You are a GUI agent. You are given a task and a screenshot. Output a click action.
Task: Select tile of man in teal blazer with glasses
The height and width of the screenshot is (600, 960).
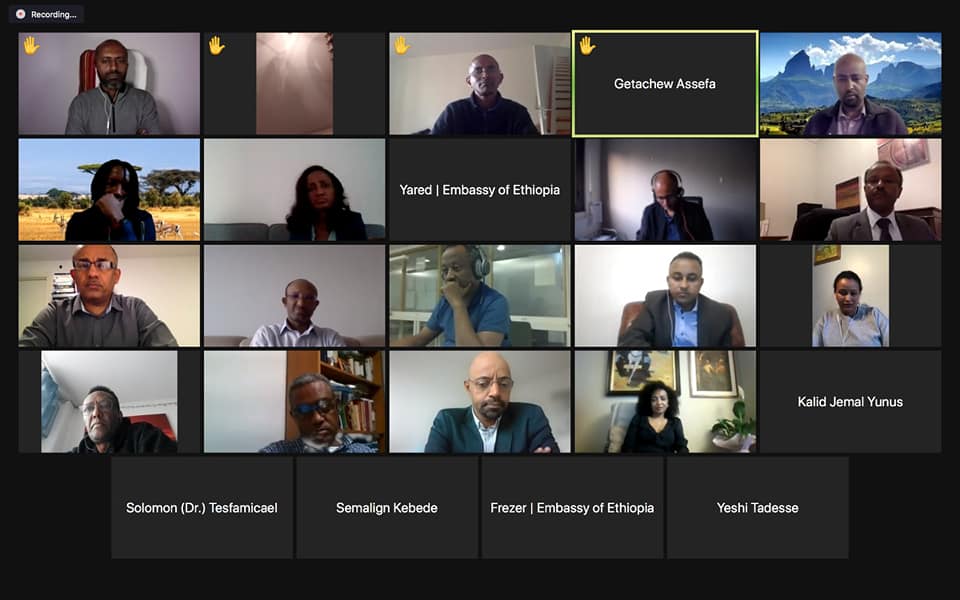click(x=479, y=402)
